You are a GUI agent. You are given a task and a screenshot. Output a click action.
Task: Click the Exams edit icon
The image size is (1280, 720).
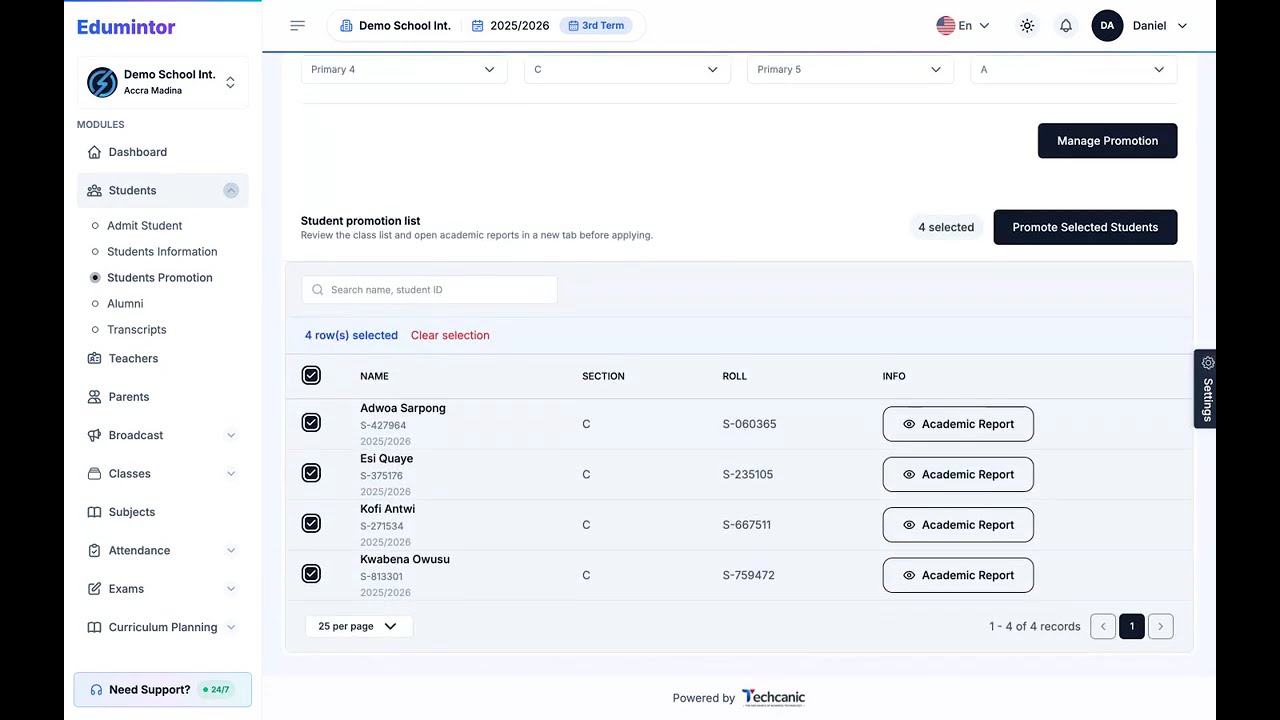coord(94,589)
